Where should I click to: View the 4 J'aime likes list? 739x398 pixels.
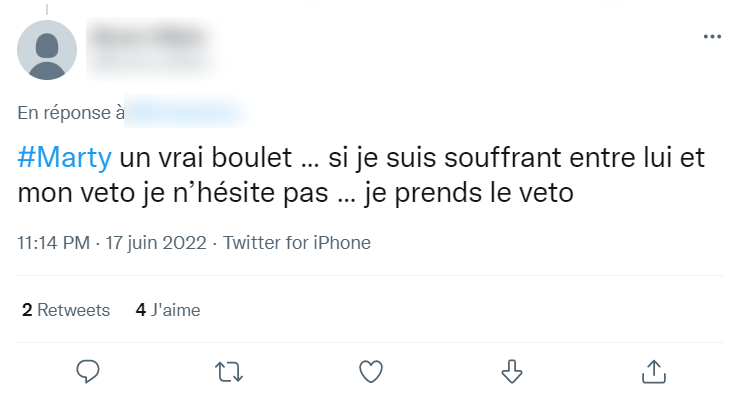168,310
